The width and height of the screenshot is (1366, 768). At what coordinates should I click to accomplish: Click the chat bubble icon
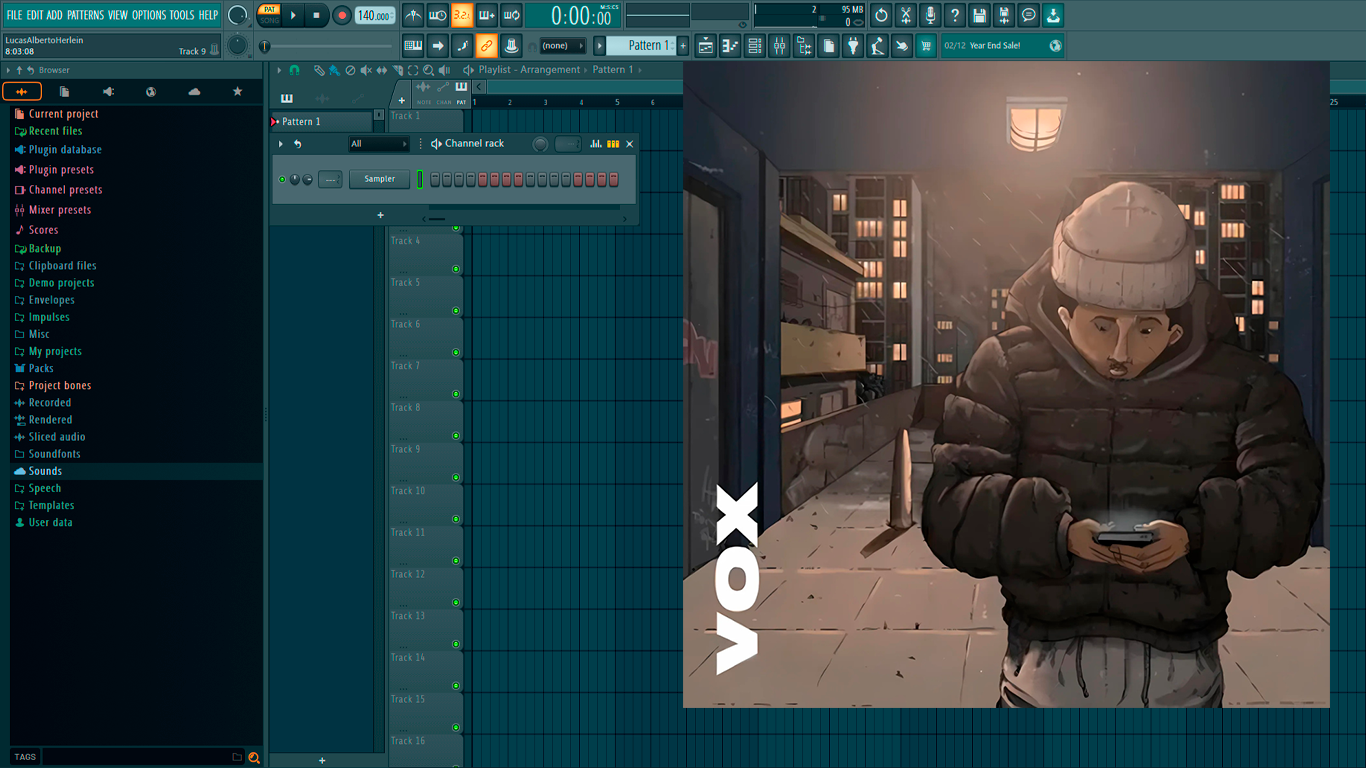click(1028, 15)
